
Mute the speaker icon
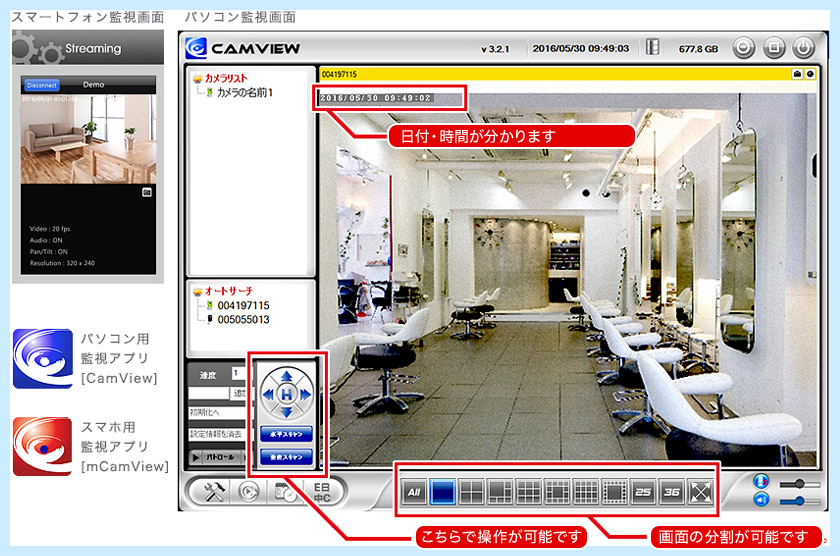pyautogui.click(x=762, y=499)
